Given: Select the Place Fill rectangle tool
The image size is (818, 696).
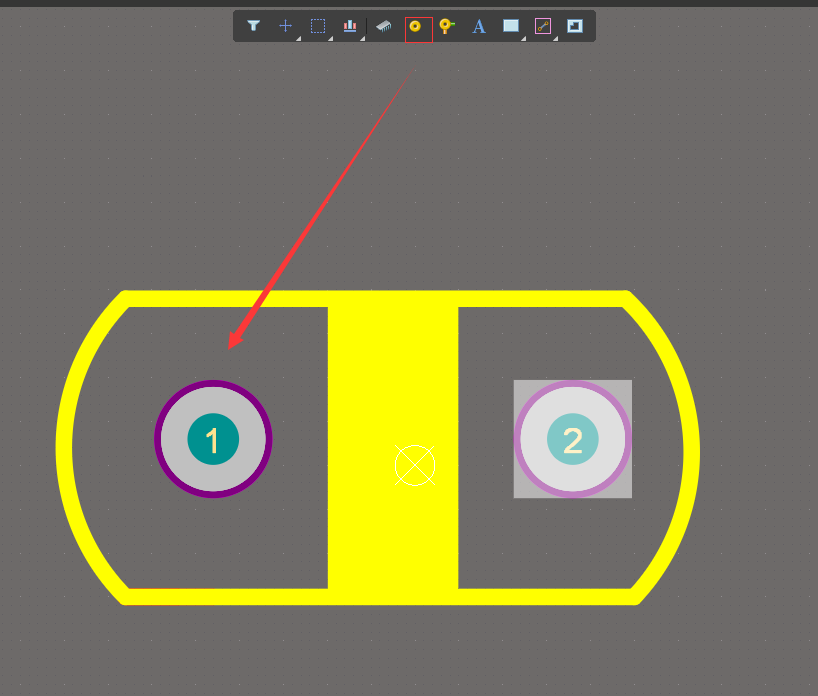Looking at the screenshot, I should [x=511, y=26].
